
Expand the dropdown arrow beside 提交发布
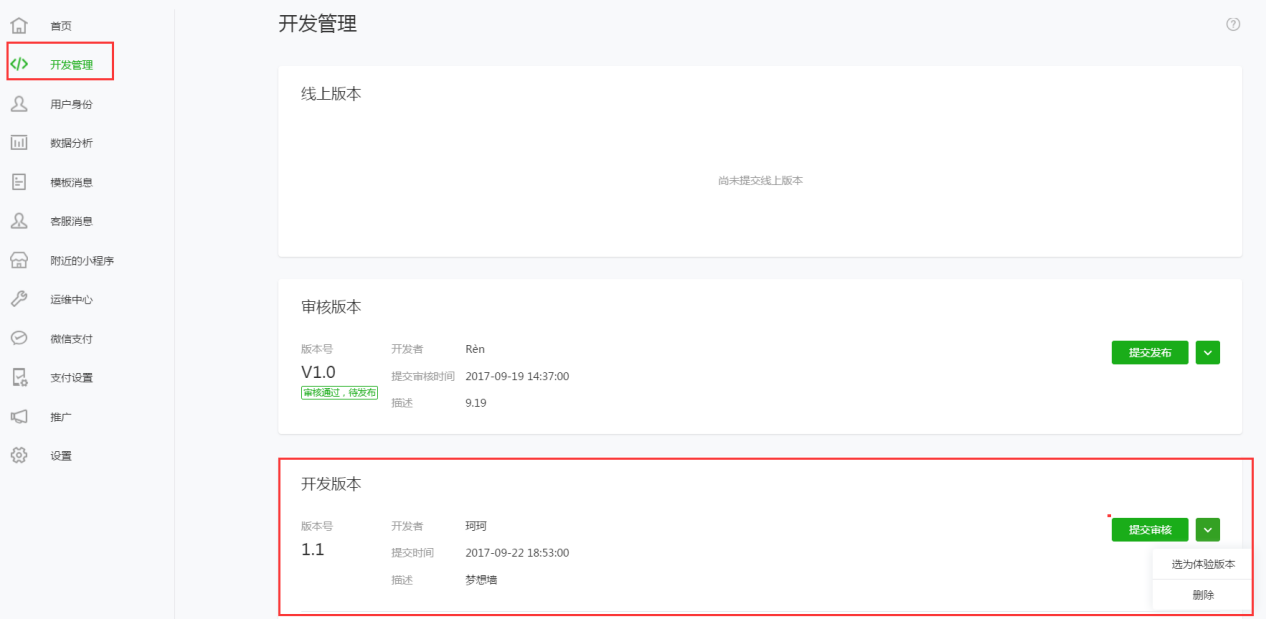(x=1208, y=352)
